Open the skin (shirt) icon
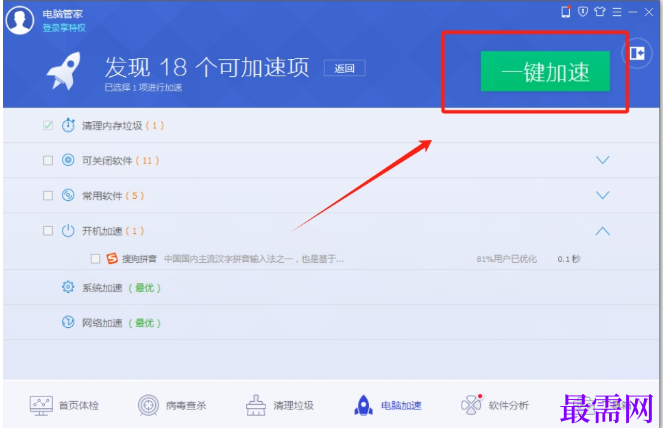Screen dimensions: 672x440 click(x=600, y=12)
